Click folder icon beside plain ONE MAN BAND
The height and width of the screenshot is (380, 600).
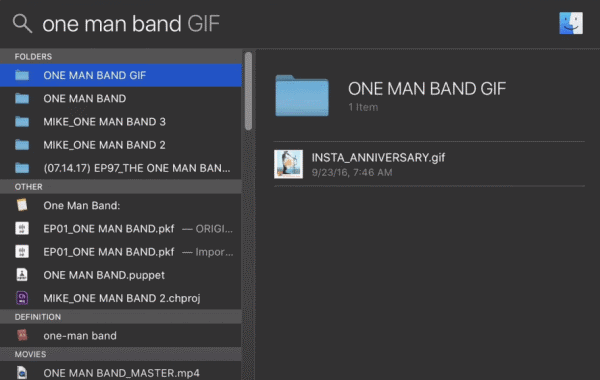pos(22,98)
